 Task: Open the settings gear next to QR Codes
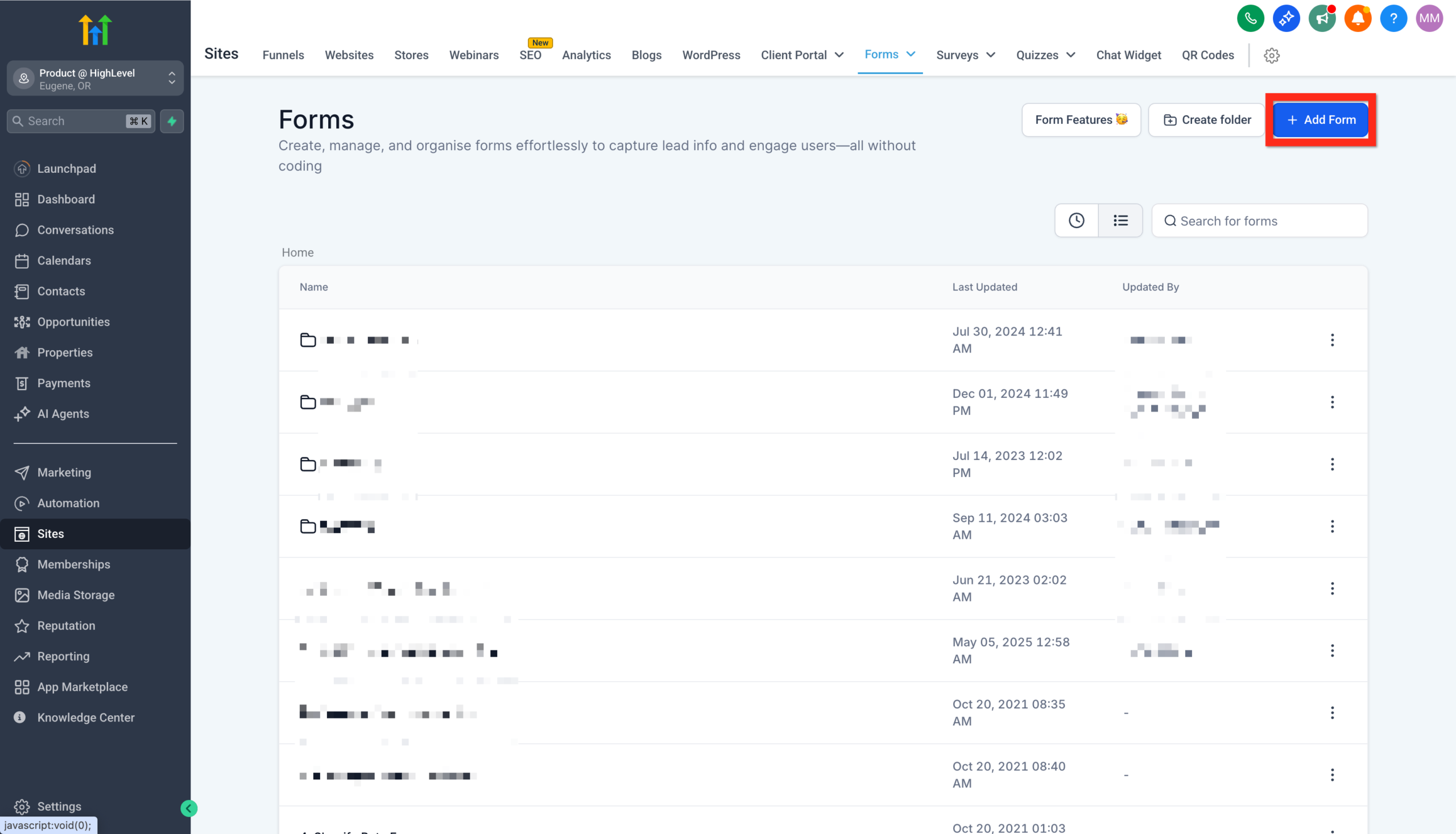tap(1272, 55)
